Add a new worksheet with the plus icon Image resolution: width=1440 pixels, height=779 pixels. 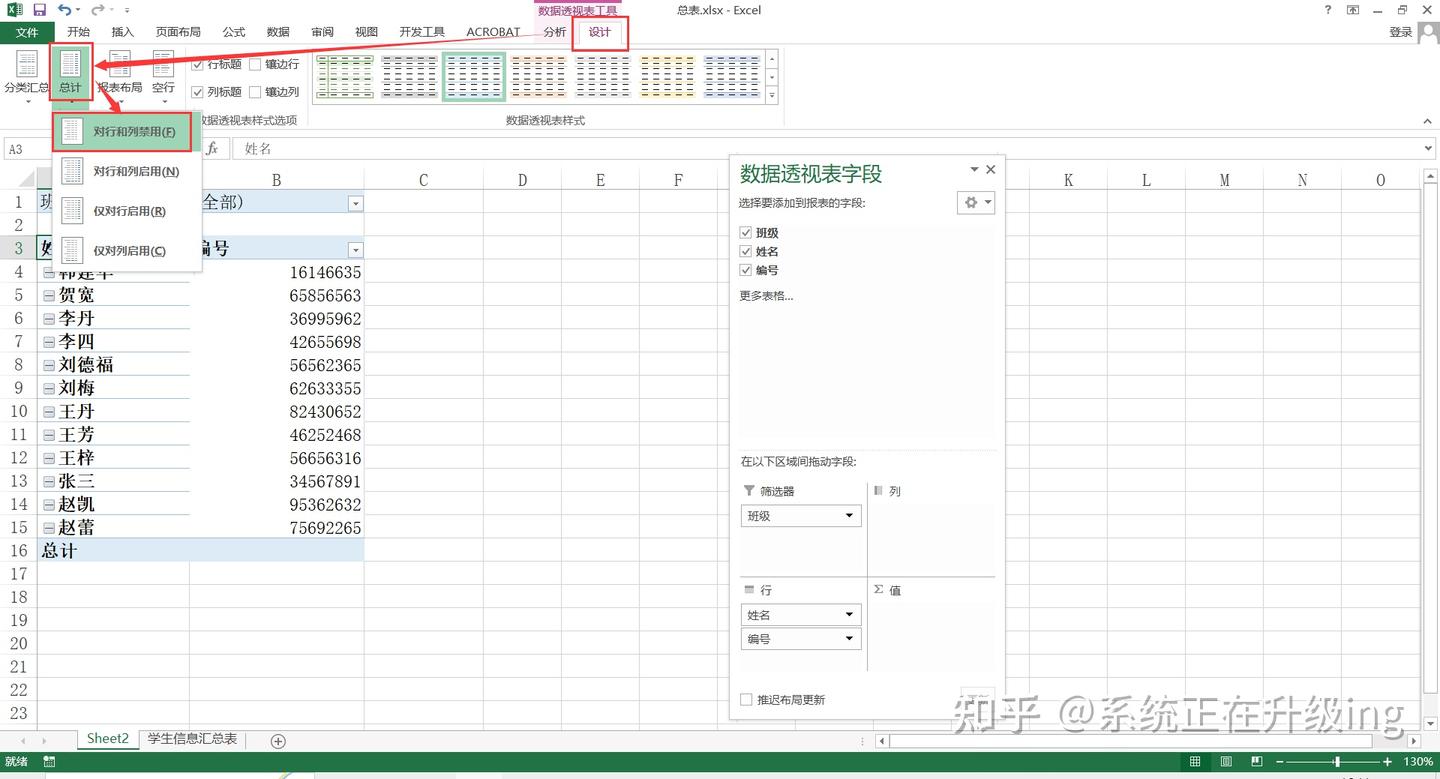[x=277, y=740]
